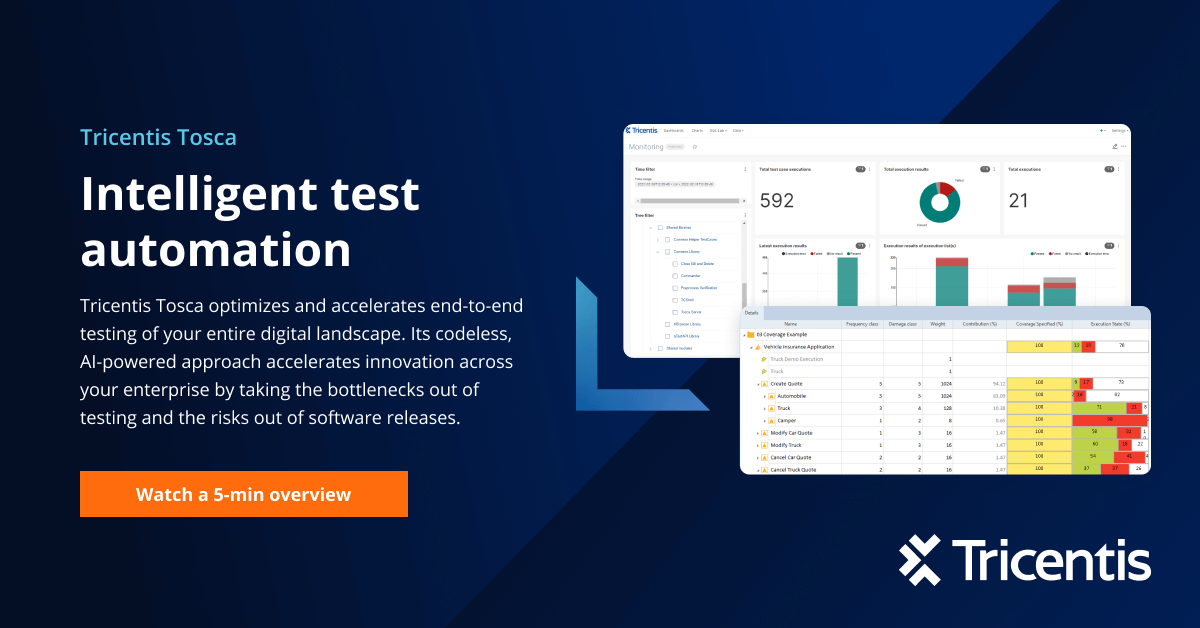Screen dimensions: 1200x628
Task: Click the time range input field
Action: [x=675, y=184]
